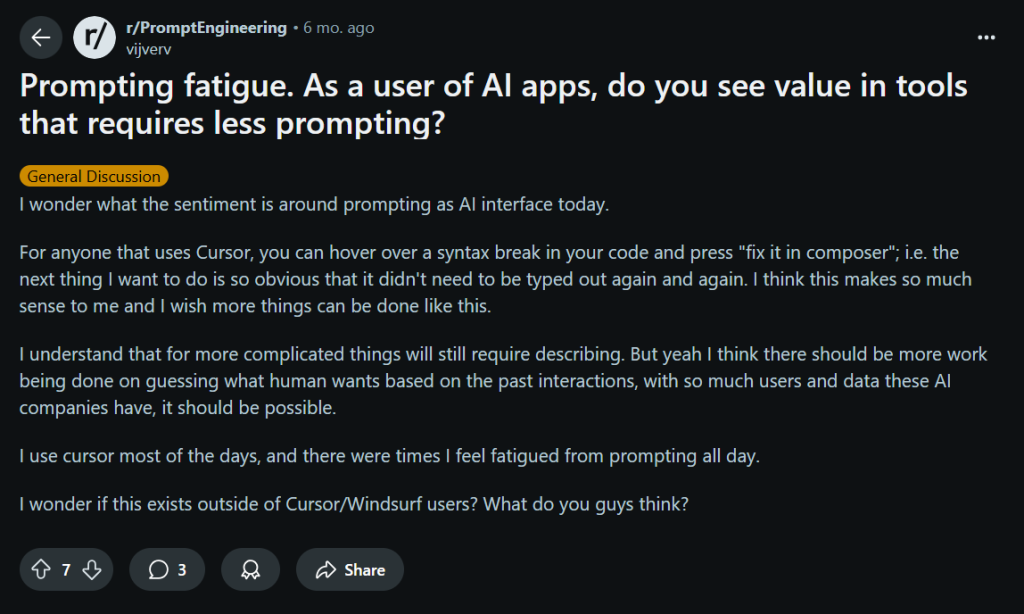Click the back arrow button

tap(40, 38)
